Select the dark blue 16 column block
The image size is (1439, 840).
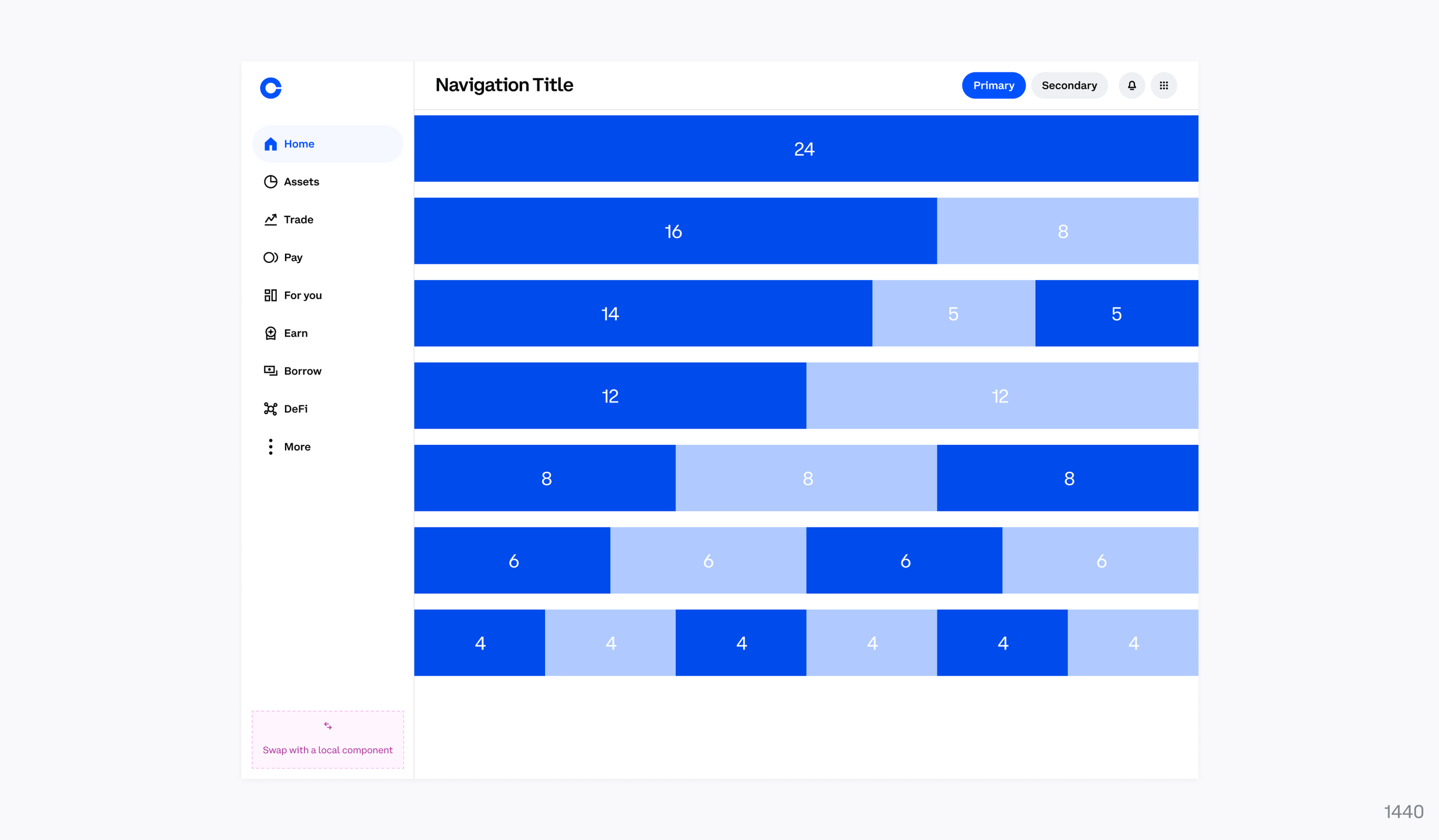[x=675, y=231]
